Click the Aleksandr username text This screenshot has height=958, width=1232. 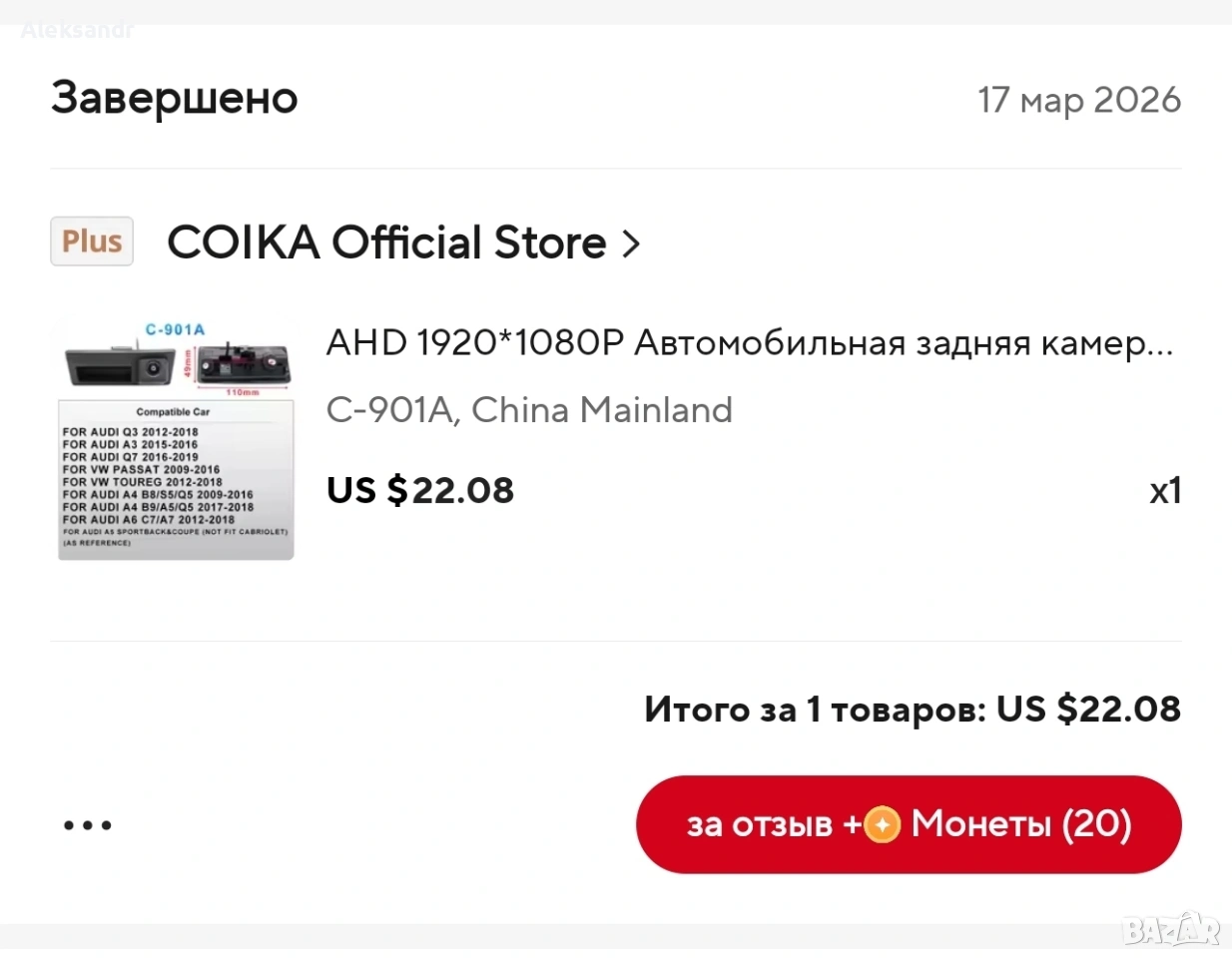pos(77,30)
